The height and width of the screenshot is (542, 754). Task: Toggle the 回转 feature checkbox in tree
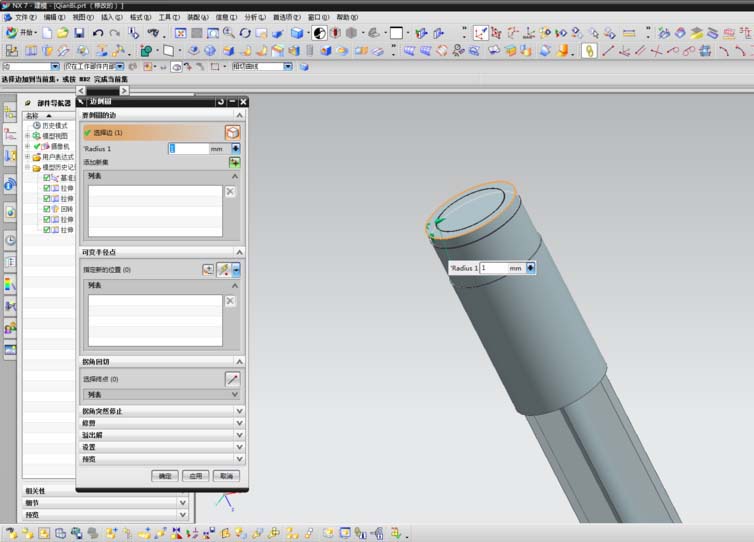coord(47,209)
